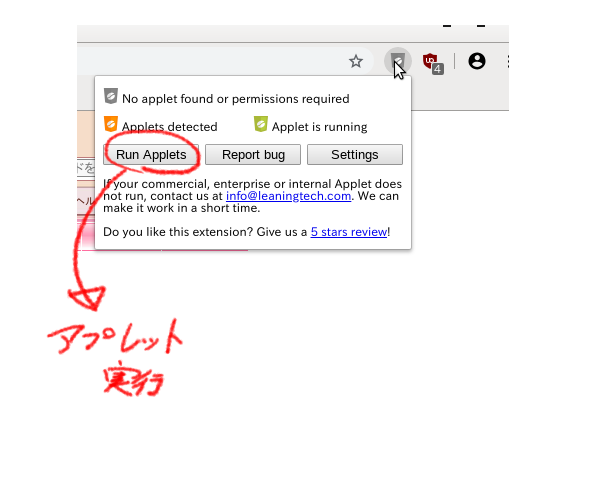Follow the '5 stars review' link
This screenshot has height=500, width=600.
click(x=349, y=232)
